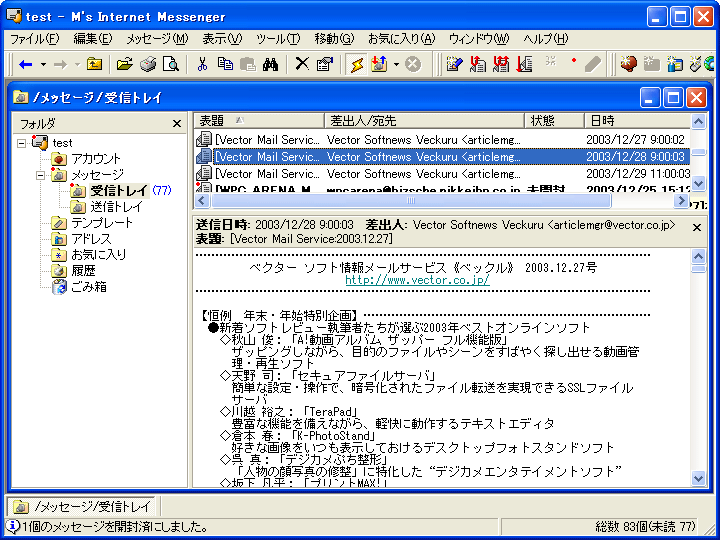Click the Open folder toolbar icon

(x=124, y=65)
